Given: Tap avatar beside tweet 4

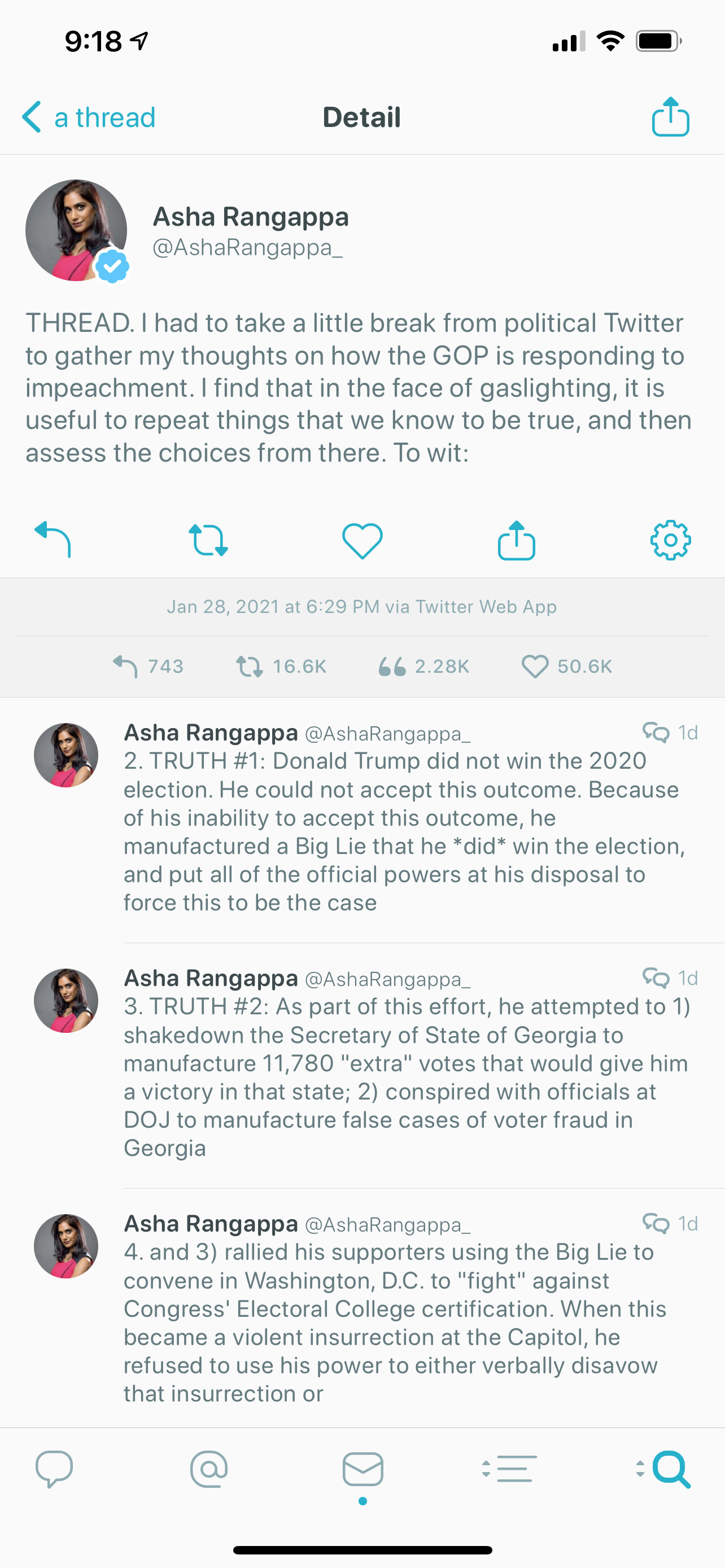Looking at the screenshot, I should pyautogui.click(x=65, y=1246).
